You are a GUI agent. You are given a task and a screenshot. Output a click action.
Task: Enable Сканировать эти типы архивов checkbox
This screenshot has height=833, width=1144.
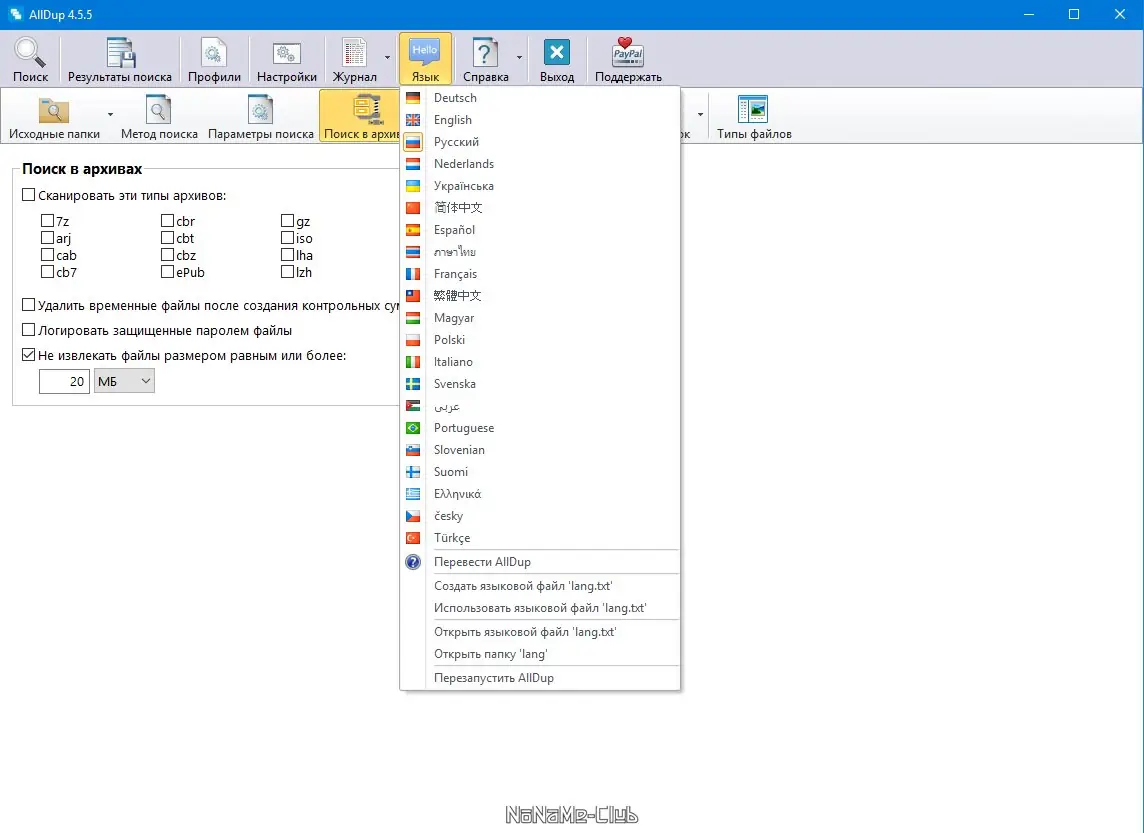click(x=28, y=195)
